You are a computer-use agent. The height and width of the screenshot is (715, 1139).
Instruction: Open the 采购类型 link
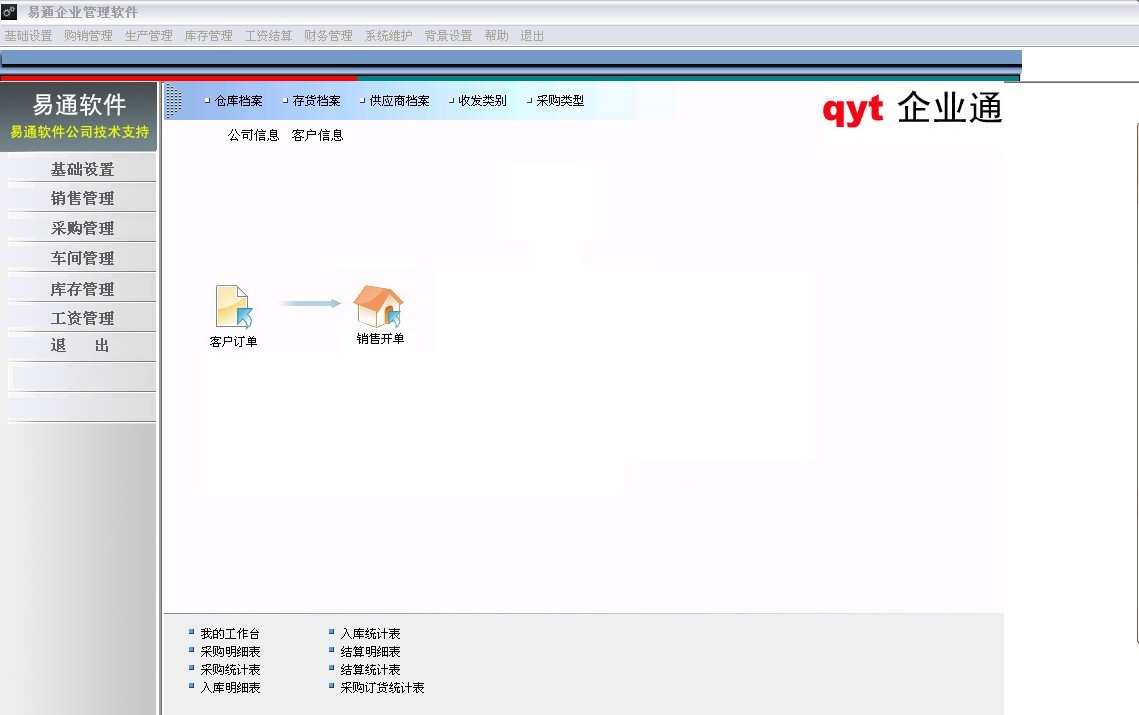click(560, 101)
